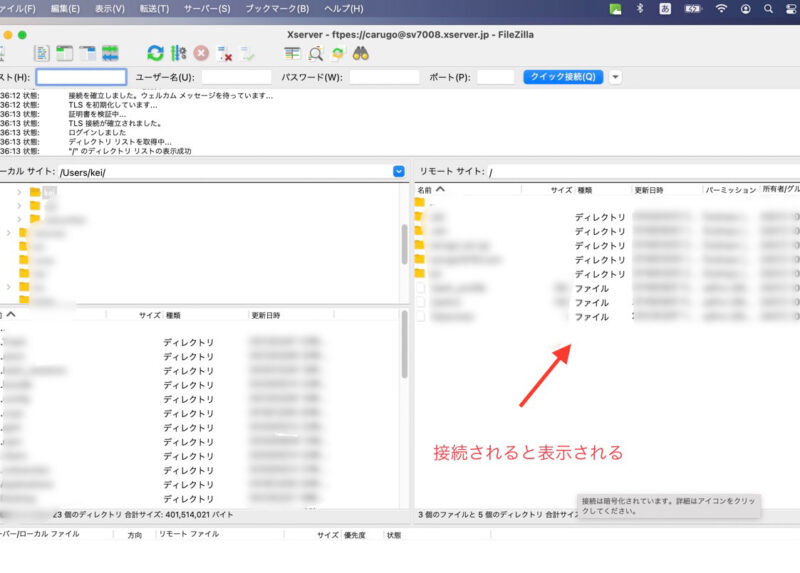Screen dimensions: 800x573
Task: Expand the local site path dropdown
Action: [x=398, y=172]
